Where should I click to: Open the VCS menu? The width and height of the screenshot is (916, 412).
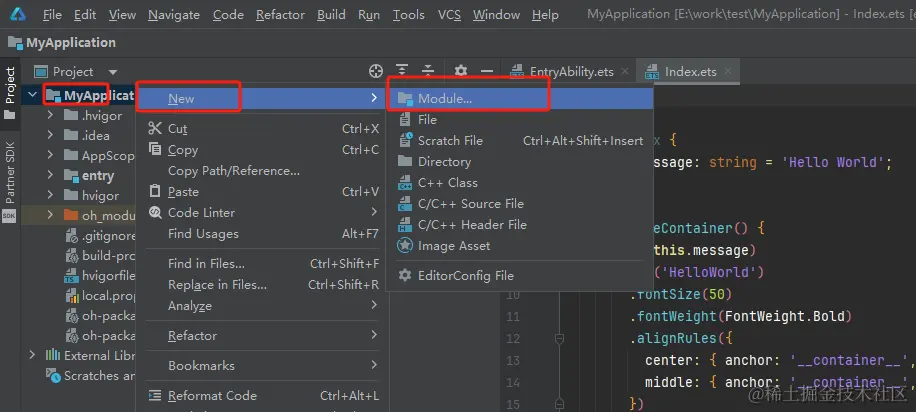coord(449,15)
